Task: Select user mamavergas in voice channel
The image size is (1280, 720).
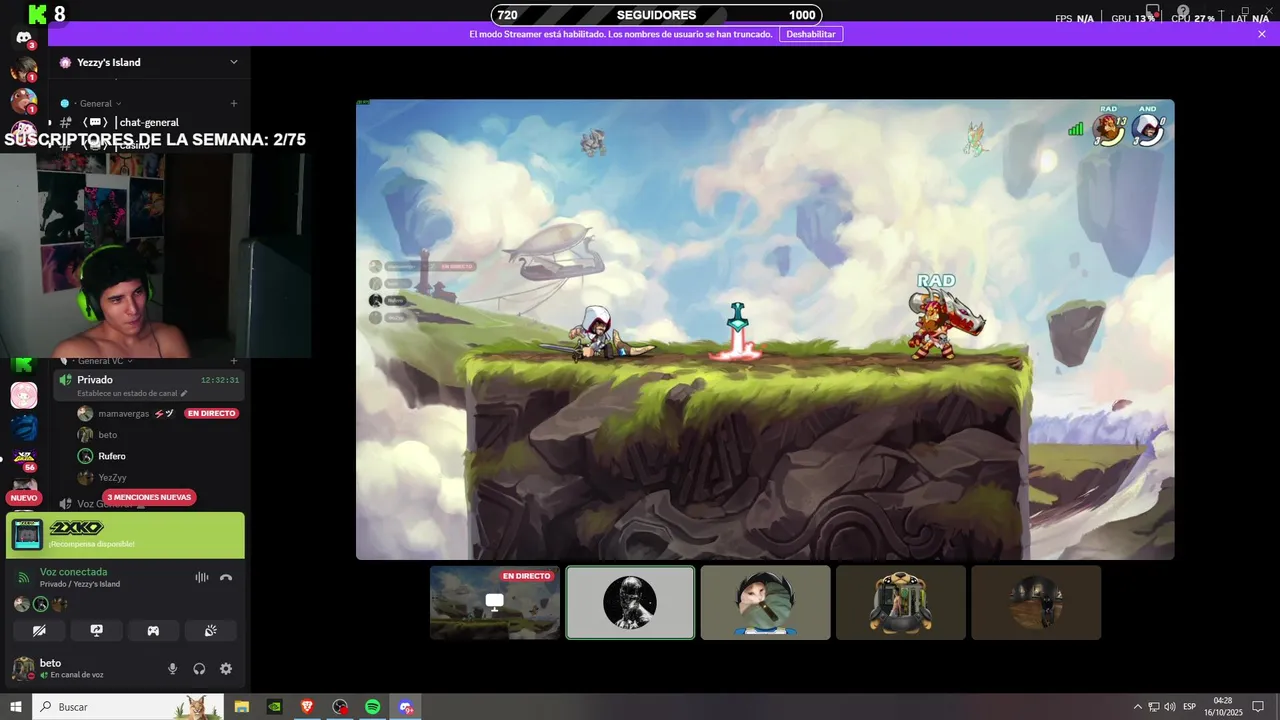Action: coord(124,413)
